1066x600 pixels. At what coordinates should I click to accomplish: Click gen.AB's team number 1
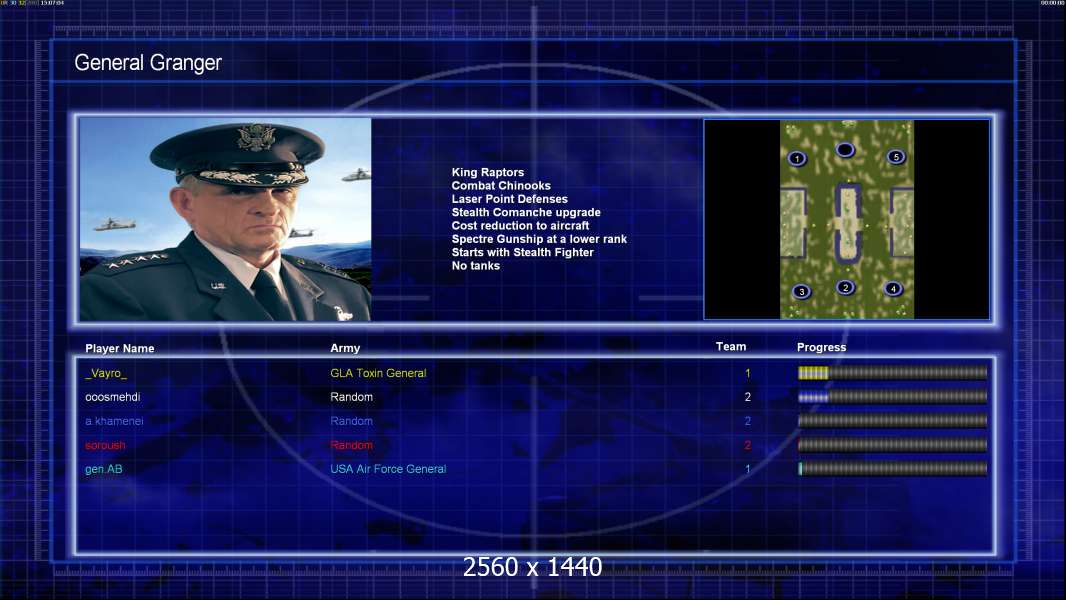point(748,469)
